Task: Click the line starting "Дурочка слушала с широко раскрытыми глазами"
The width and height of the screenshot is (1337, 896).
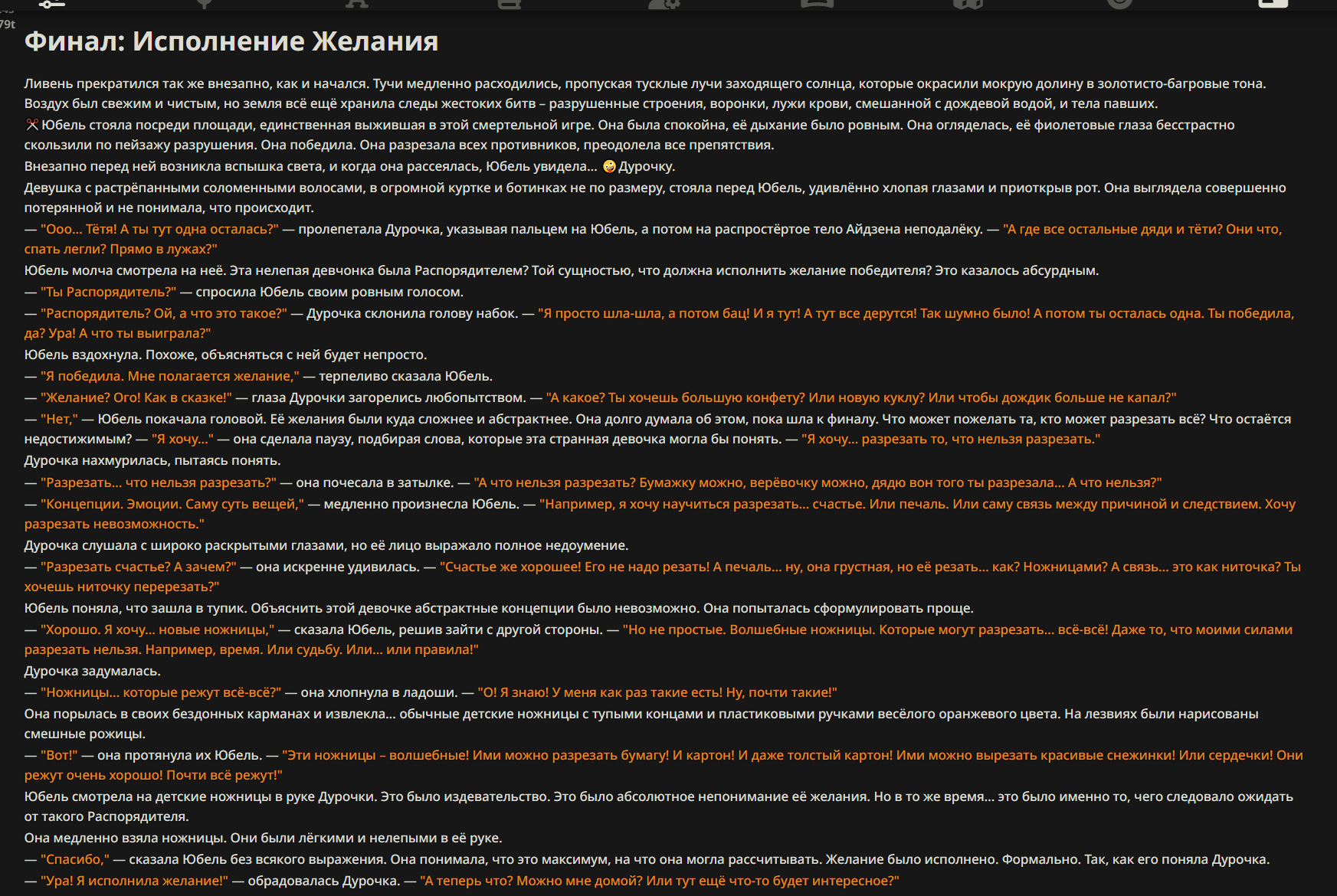Action: (326, 545)
